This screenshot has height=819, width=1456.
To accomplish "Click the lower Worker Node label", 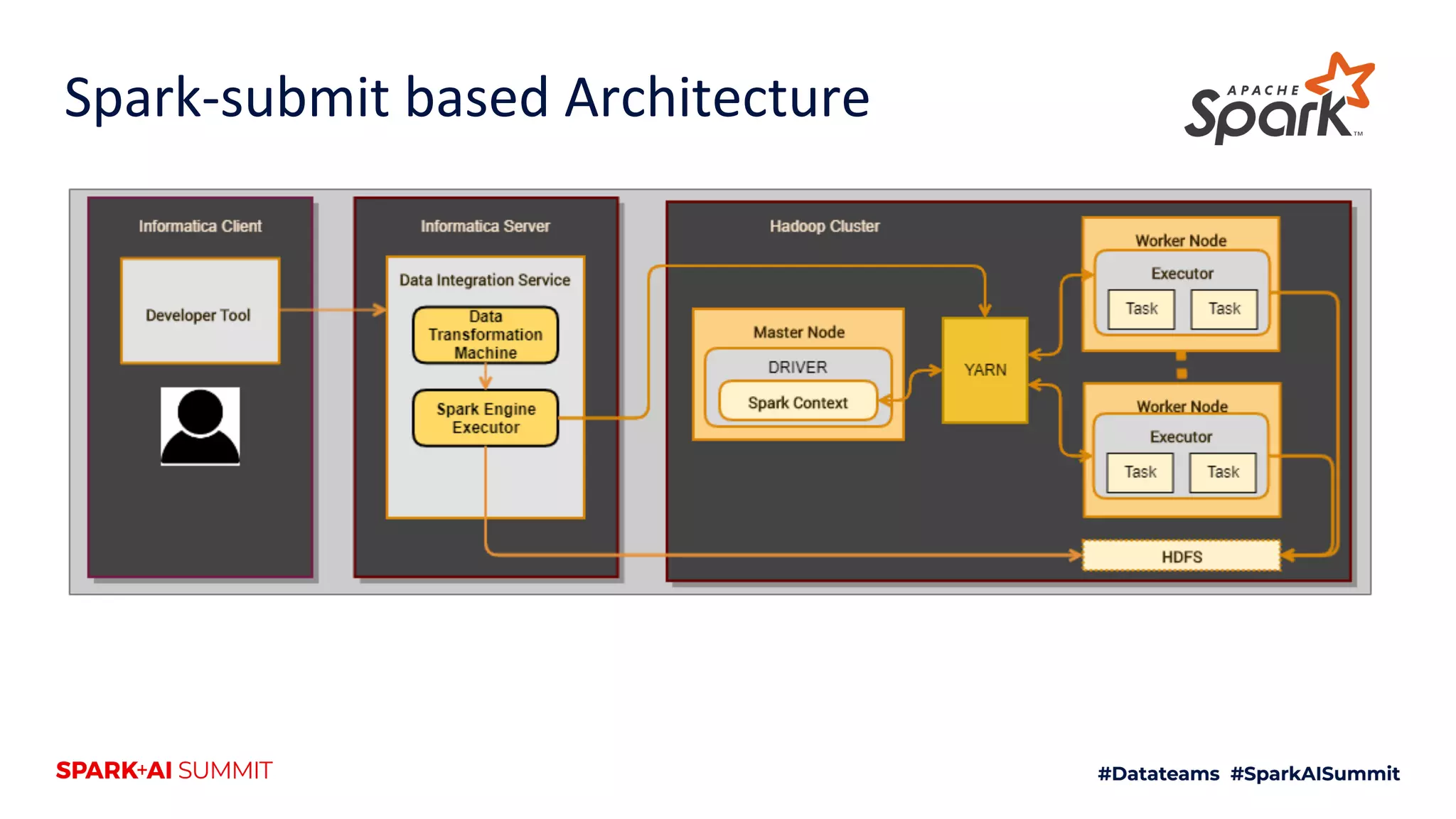I will pos(1182,407).
